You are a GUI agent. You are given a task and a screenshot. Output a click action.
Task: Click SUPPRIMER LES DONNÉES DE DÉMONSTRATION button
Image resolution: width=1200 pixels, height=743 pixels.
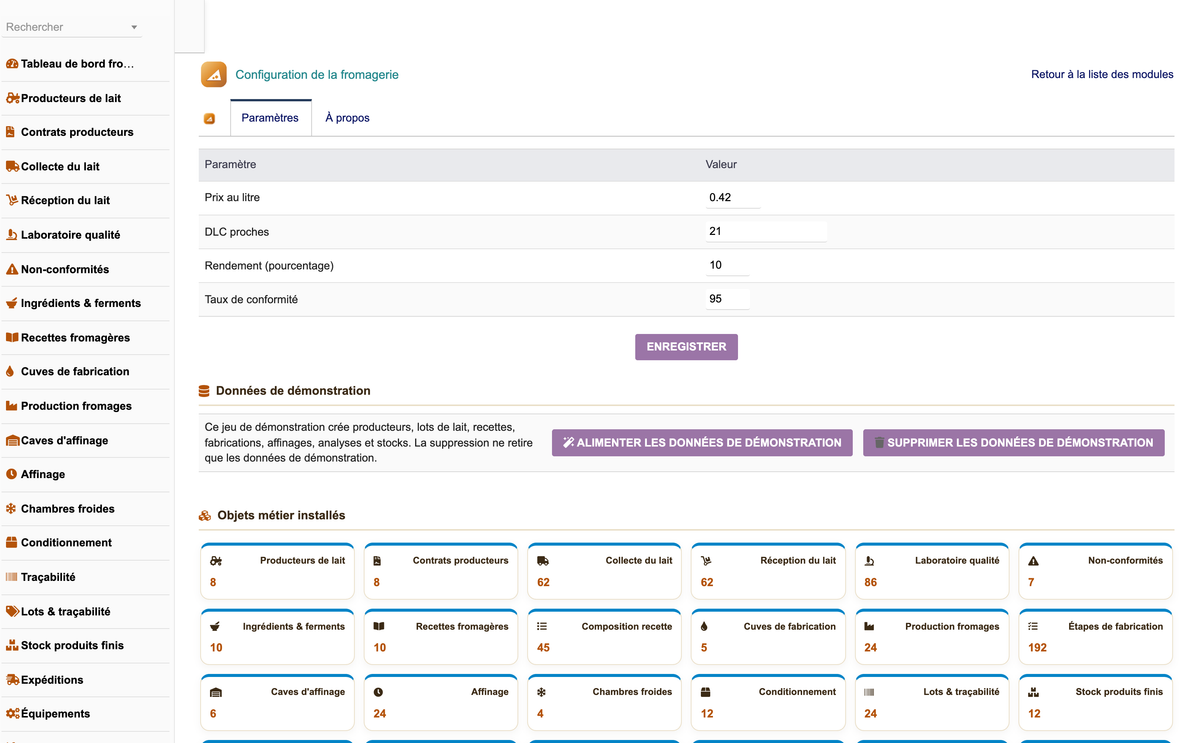pos(1014,443)
